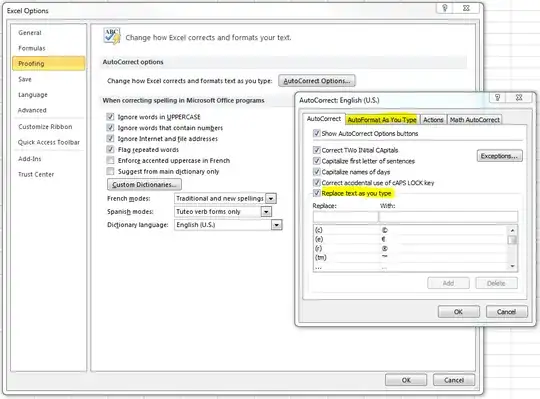Viewport: 540px width, 399px height.
Task: Toggle Ignore words in UPPERCASE checkbox
Action: pyautogui.click(x=110, y=117)
